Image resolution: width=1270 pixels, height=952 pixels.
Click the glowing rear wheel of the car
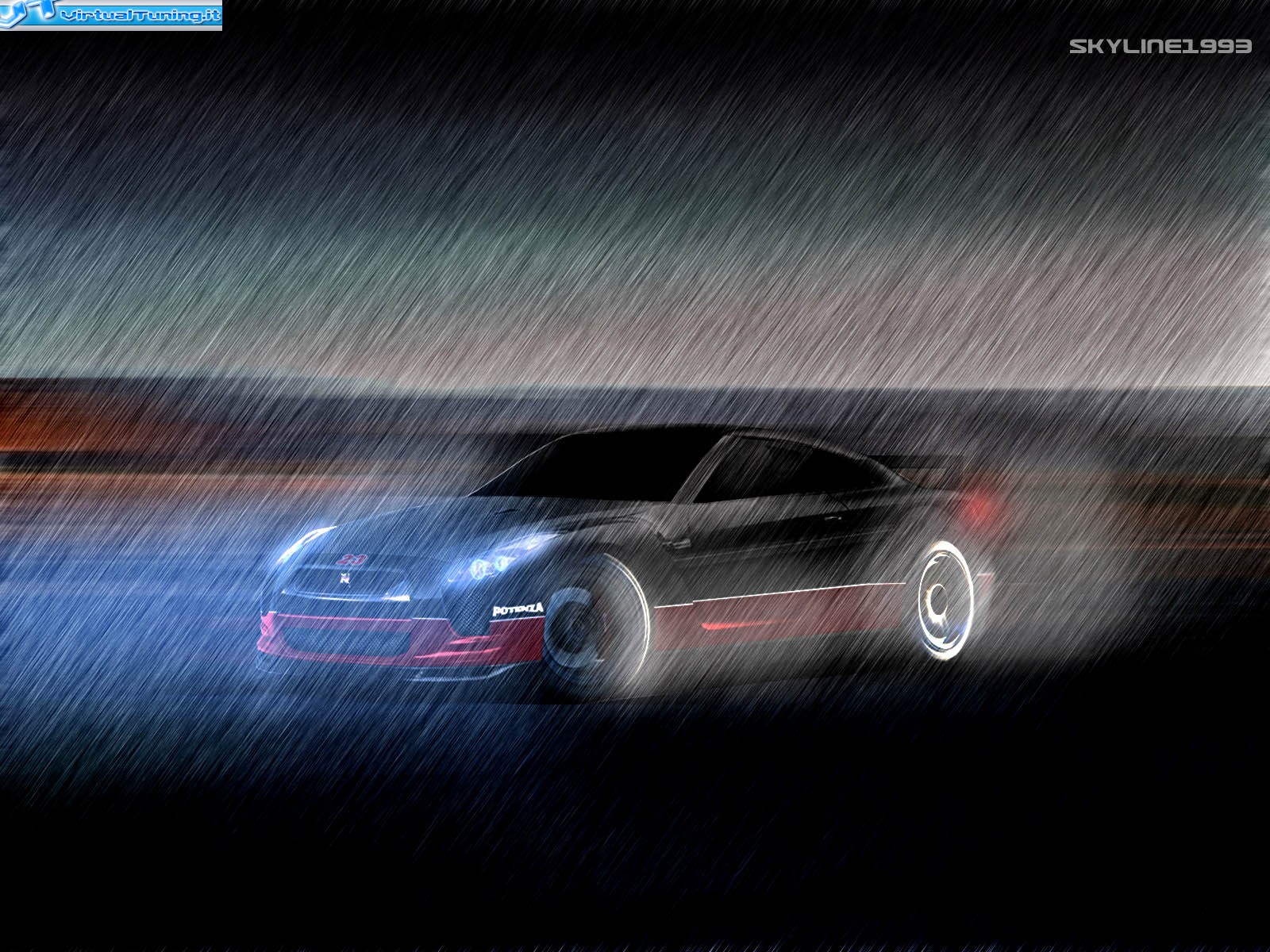tap(946, 600)
